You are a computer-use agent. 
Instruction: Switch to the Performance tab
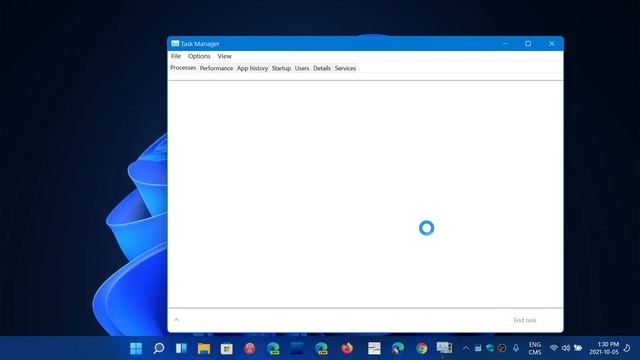click(x=216, y=68)
